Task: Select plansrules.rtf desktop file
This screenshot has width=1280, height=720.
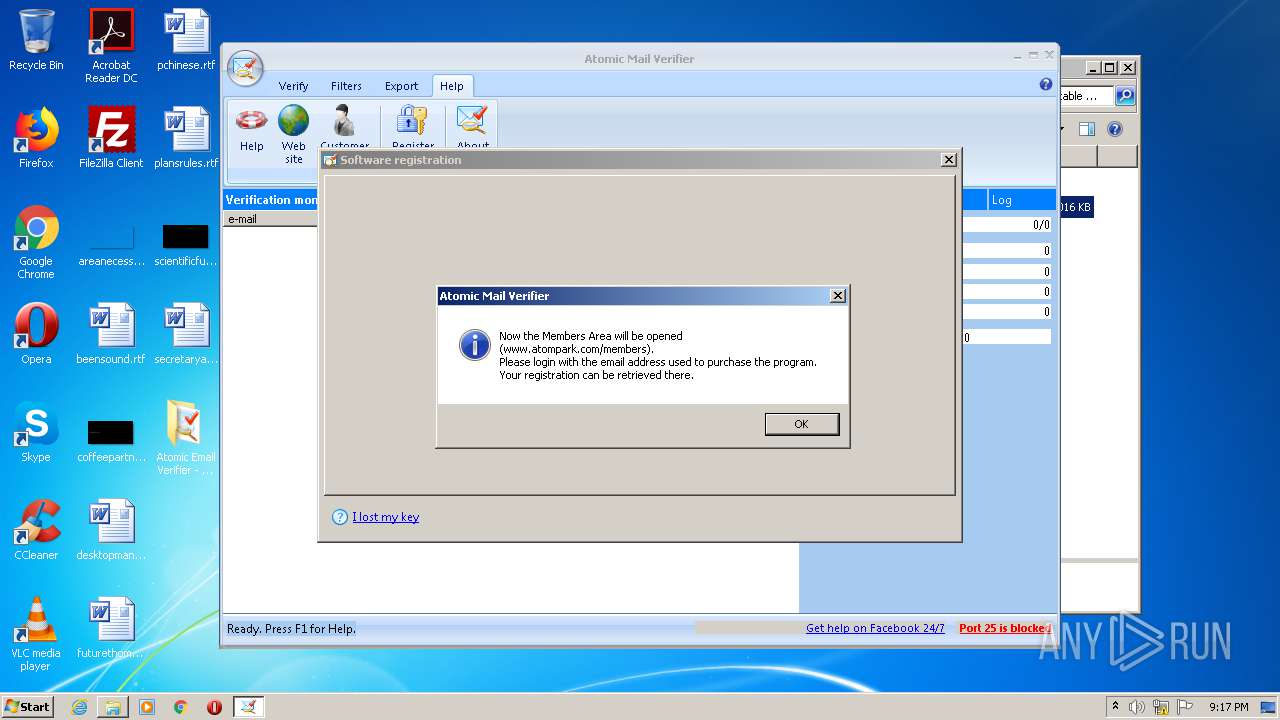Action: pos(186,137)
